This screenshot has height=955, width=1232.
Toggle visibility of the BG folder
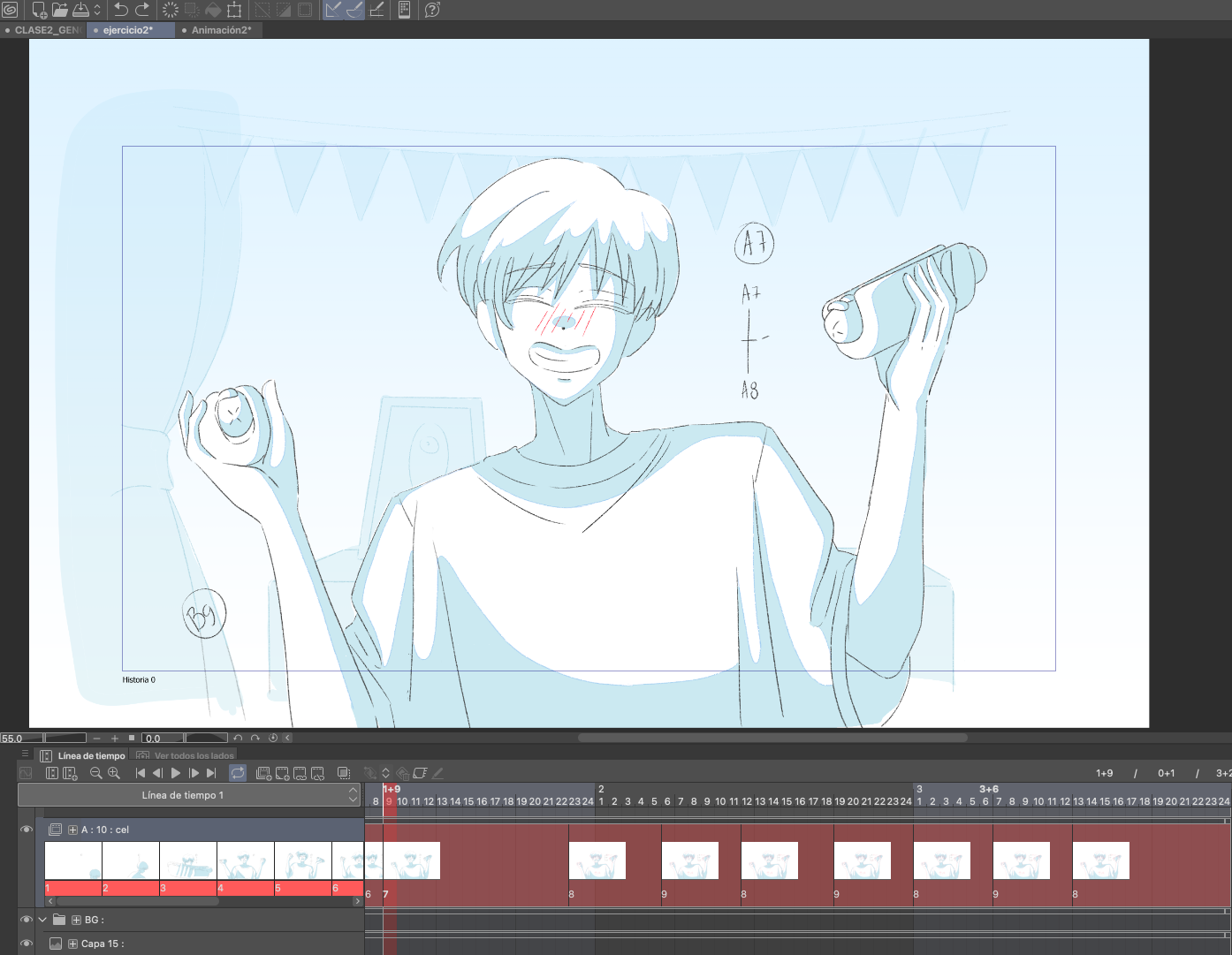tap(26, 920)
